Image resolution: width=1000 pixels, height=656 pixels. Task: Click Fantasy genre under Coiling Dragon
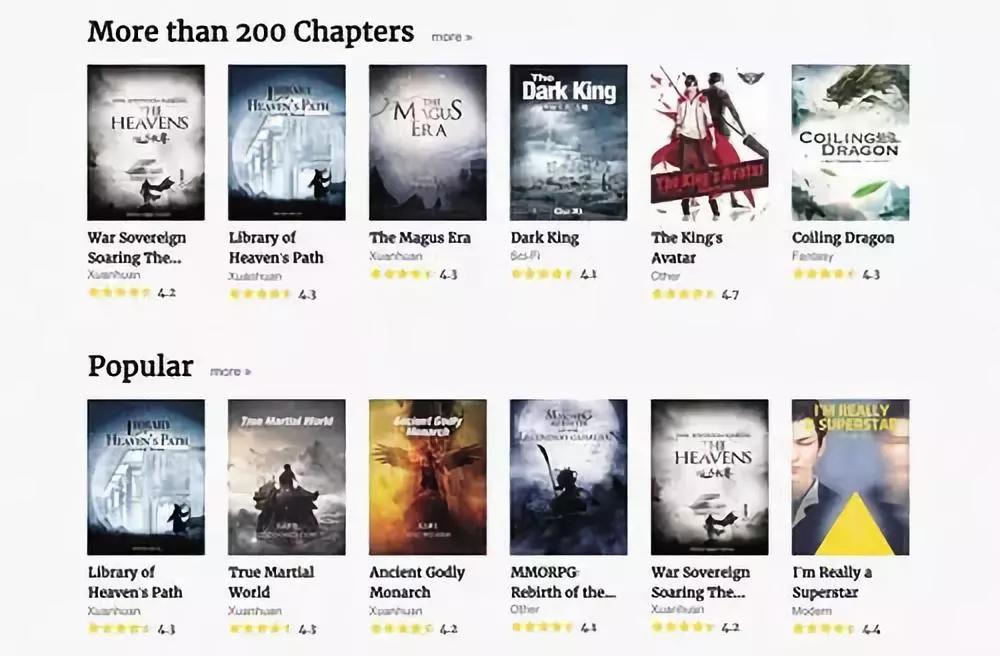tap(812, 256)
